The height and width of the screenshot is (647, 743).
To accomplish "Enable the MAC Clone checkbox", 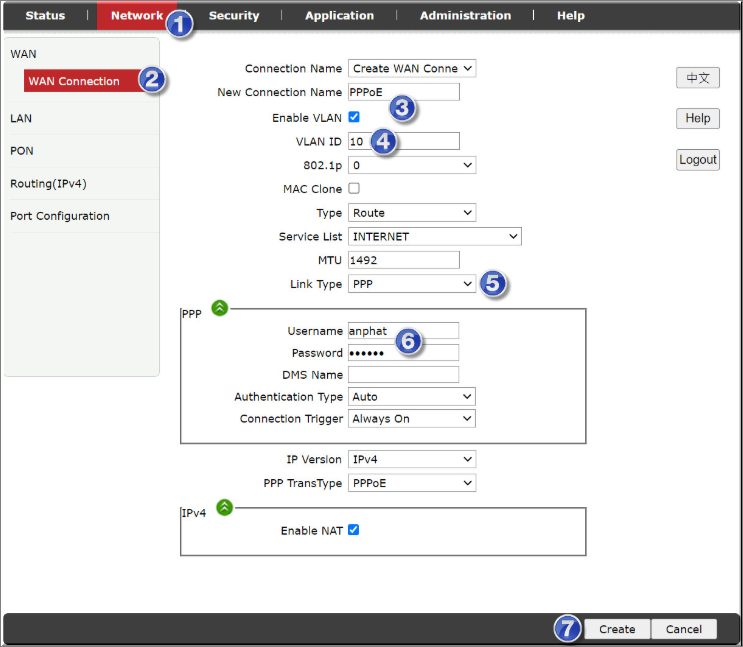I will (354, 189).
